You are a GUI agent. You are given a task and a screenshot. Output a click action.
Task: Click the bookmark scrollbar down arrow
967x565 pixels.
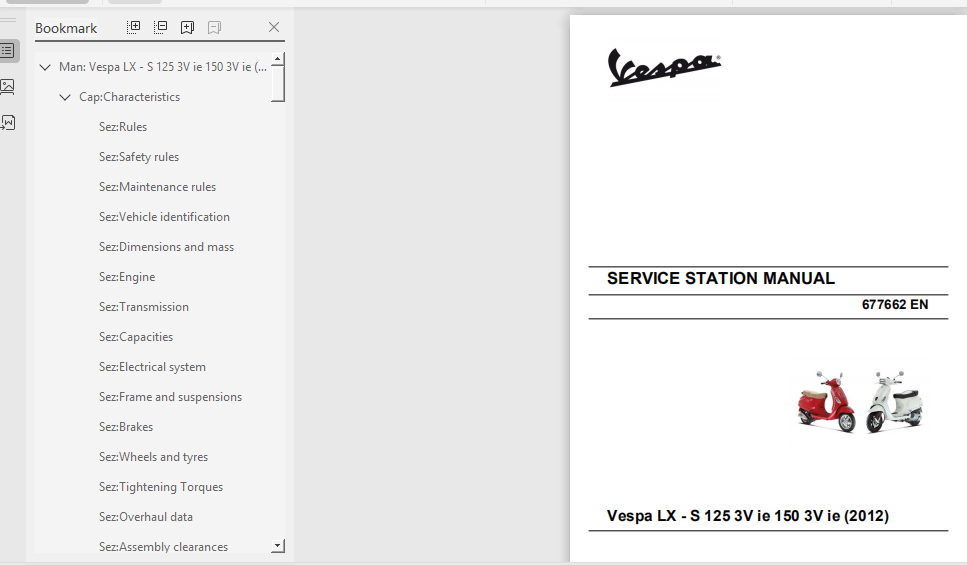tap(278, 546)
